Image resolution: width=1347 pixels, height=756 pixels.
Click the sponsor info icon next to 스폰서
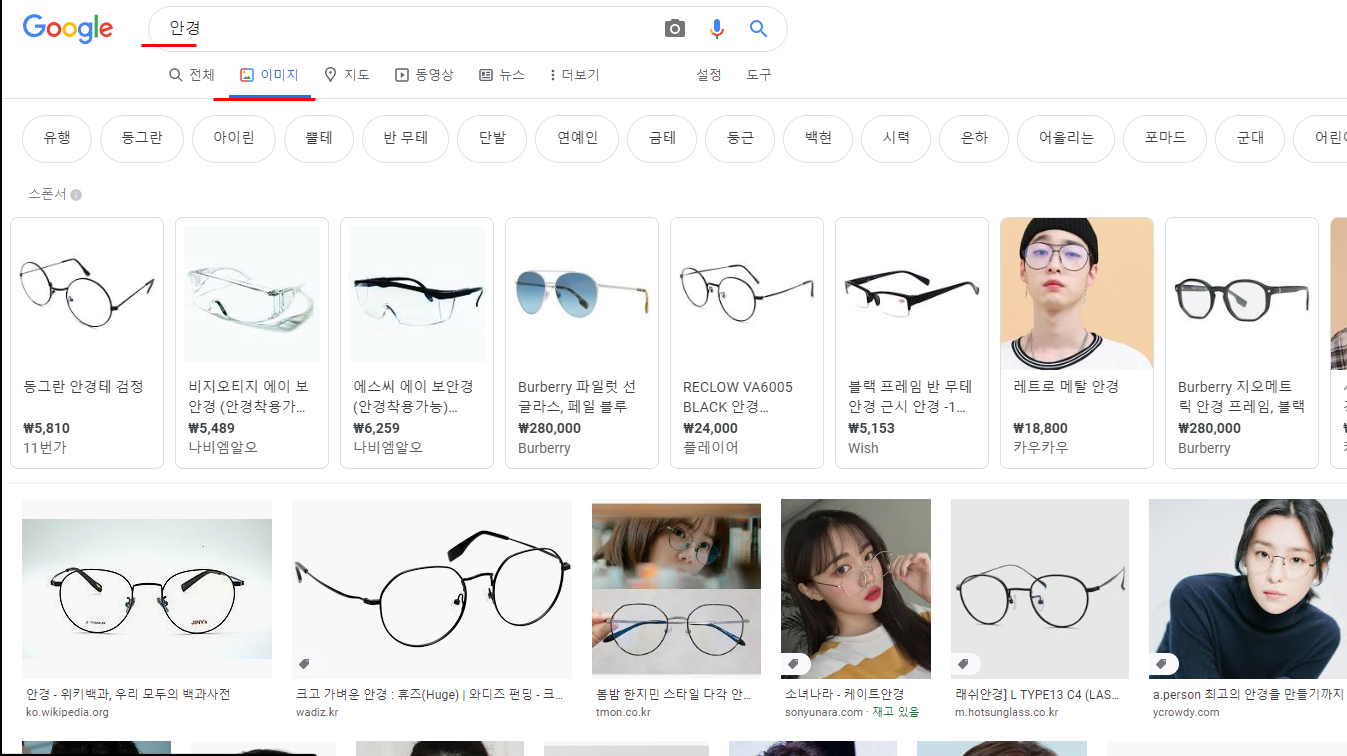(76, 195)
